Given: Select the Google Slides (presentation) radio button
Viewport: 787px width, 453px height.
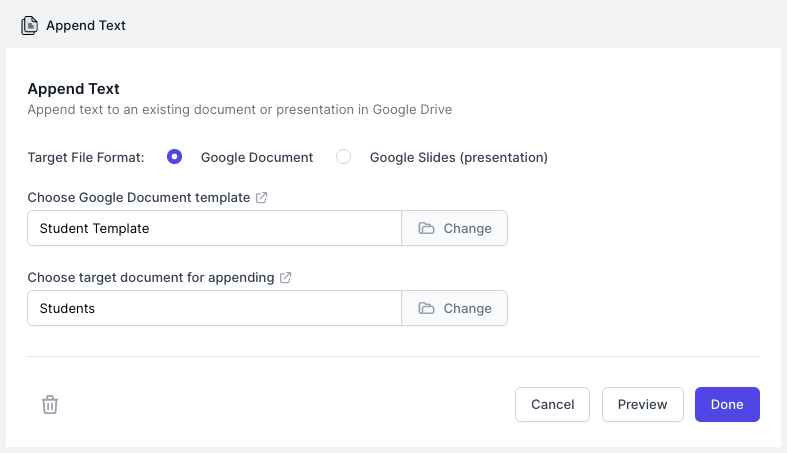Looking at the screenshot, I should (x=343, y=157).
